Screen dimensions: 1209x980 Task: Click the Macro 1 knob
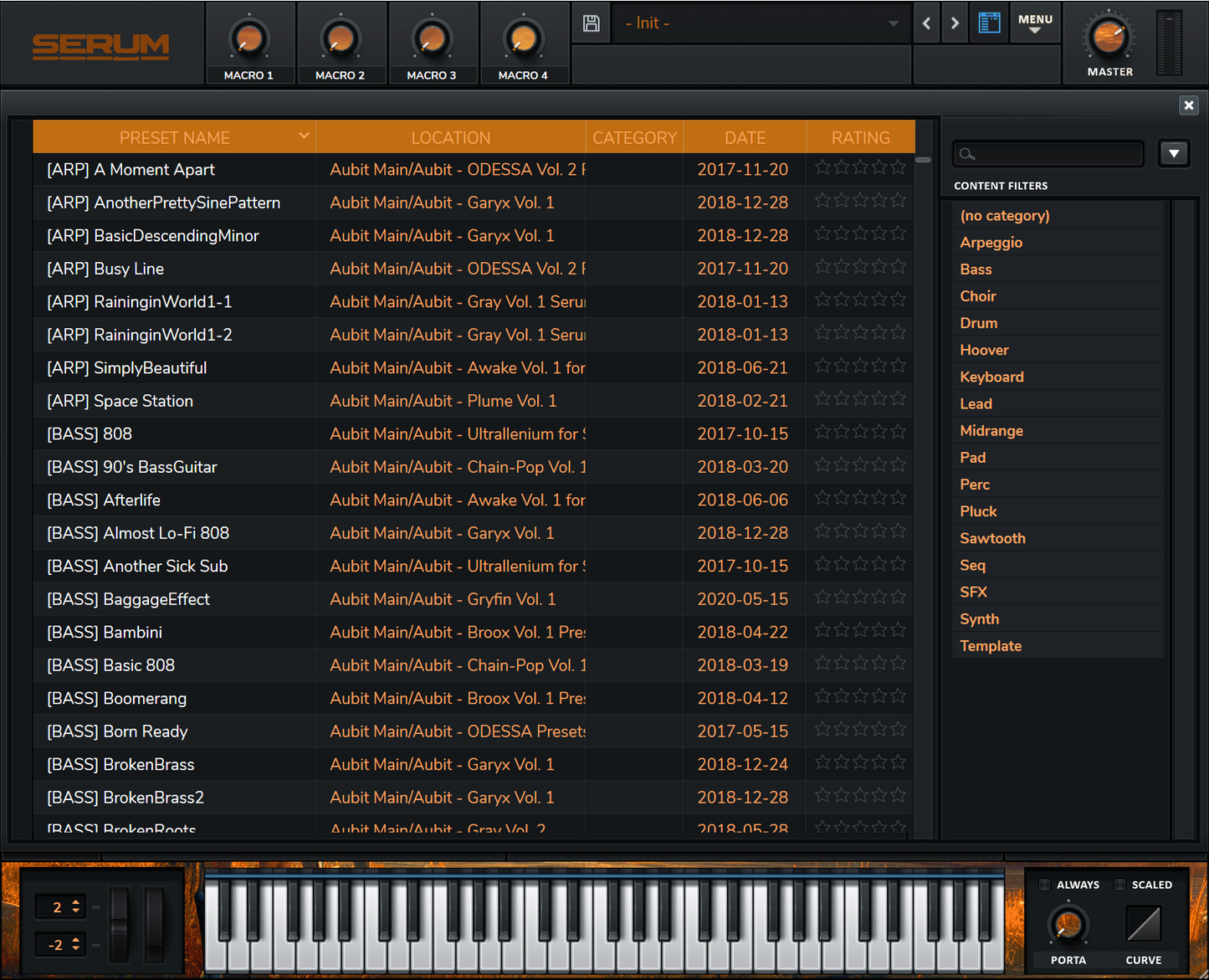(x=248, y=38)
